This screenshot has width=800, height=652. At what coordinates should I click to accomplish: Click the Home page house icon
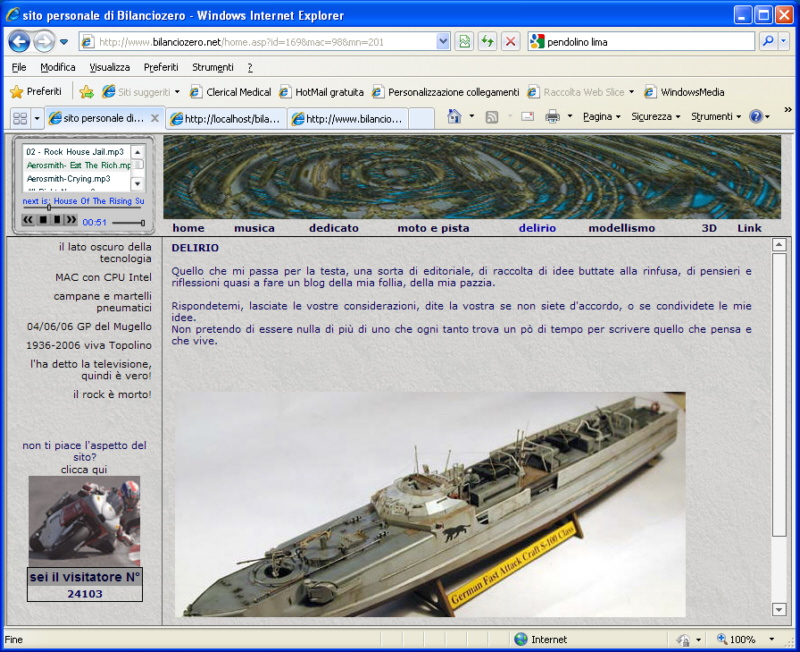click(x=455, y=117)
